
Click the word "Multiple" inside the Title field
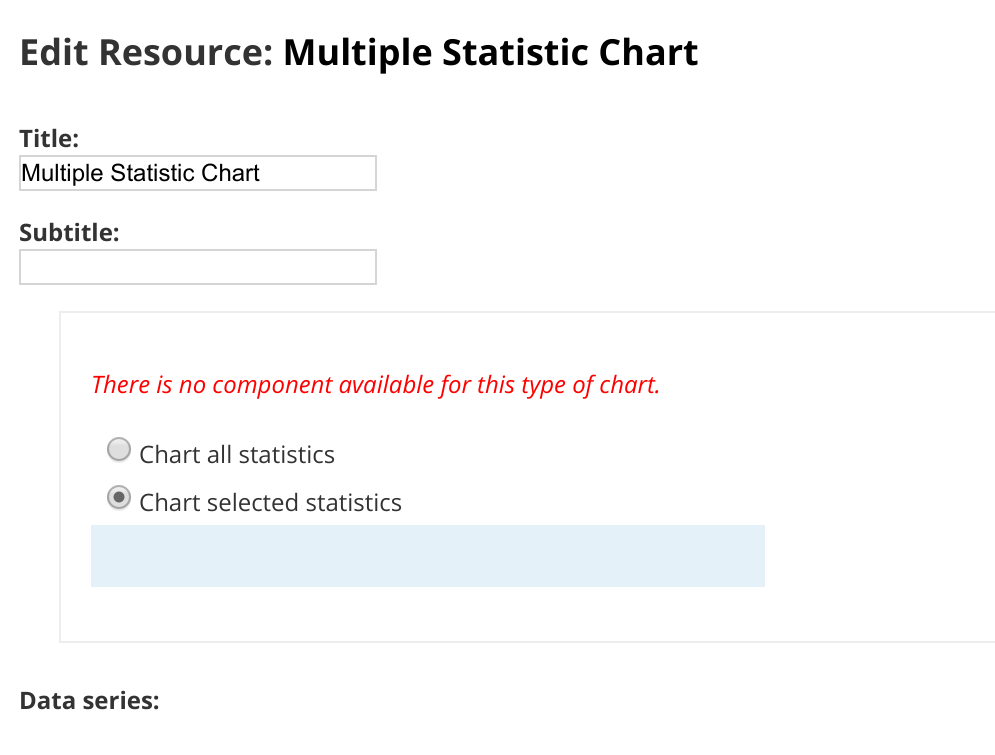coord(62,173)
